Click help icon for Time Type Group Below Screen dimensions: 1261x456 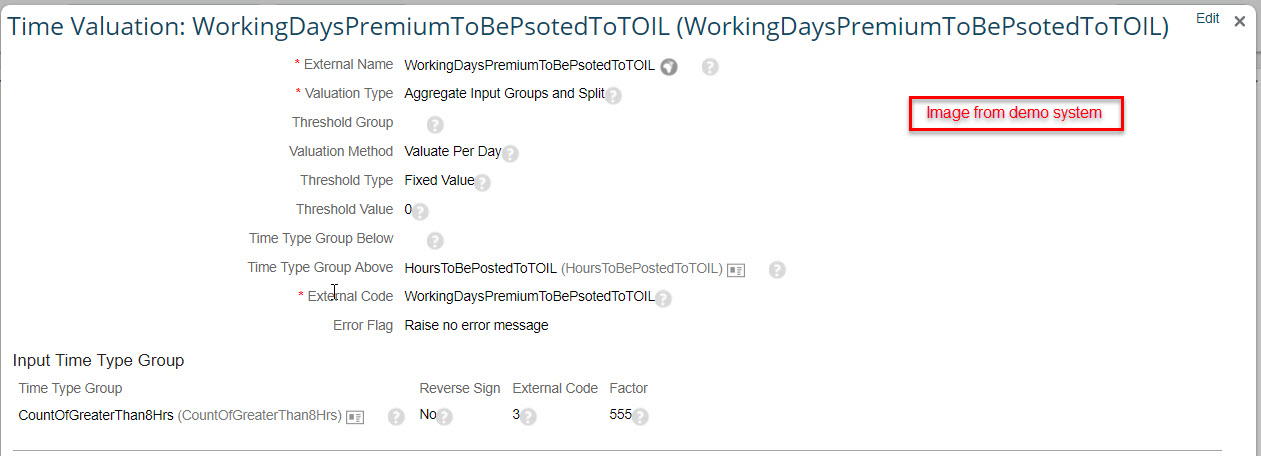coord(435,241)
